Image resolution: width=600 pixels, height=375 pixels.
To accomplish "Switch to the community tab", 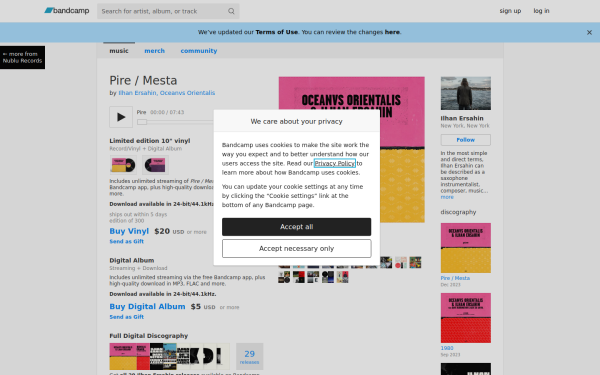I will click(x=199, y=51).
